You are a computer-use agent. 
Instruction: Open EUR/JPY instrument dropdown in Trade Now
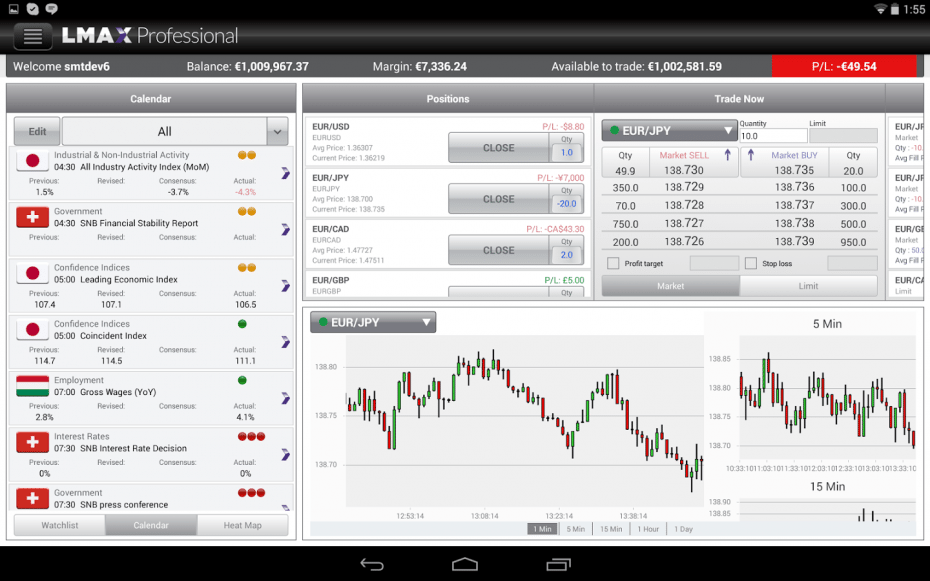(x=669, y=131)
